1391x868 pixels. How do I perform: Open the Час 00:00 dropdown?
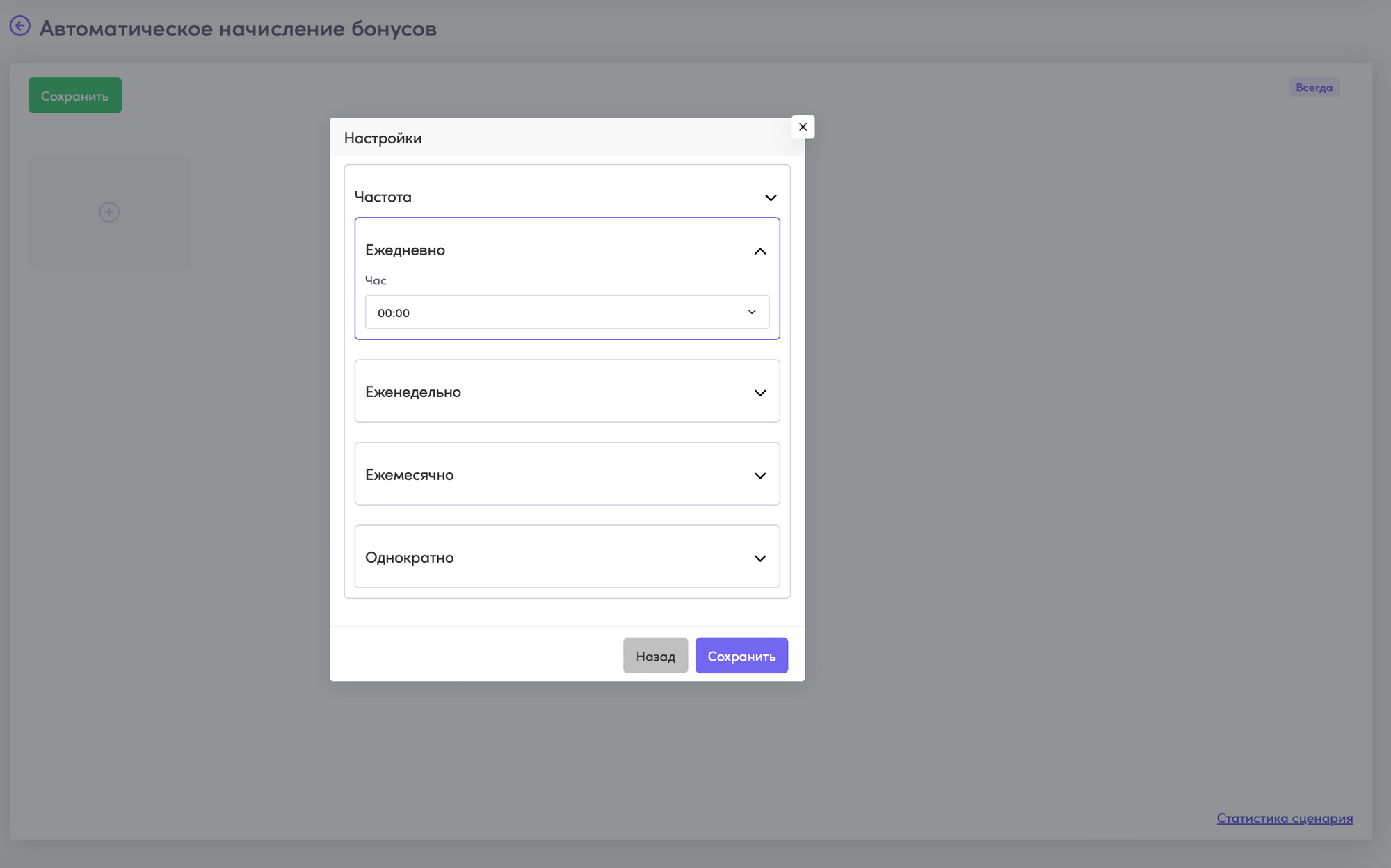click(567, 312)
